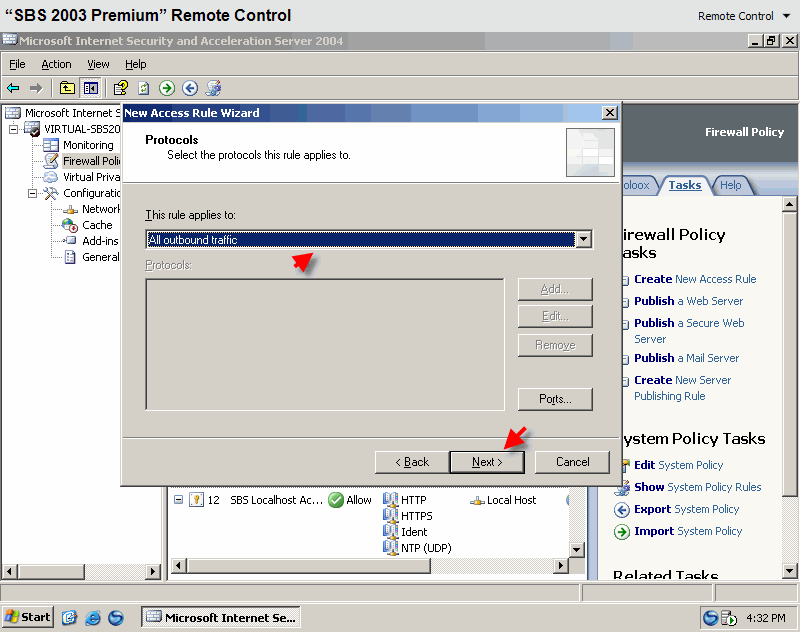Click the blue Export arrow toolbar icon

[190, 88]
